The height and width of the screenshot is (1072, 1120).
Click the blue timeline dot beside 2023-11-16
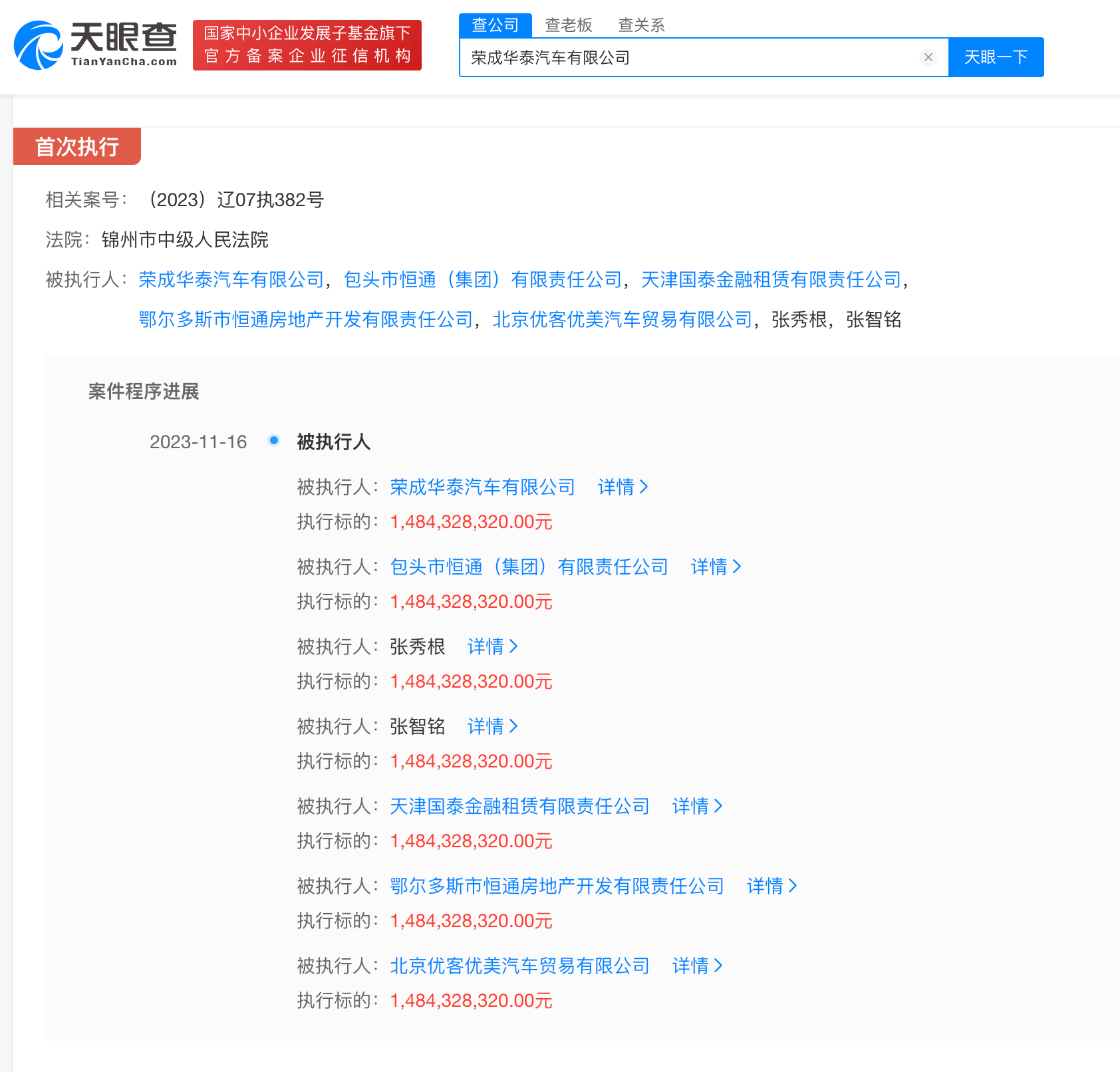(273, 440)
